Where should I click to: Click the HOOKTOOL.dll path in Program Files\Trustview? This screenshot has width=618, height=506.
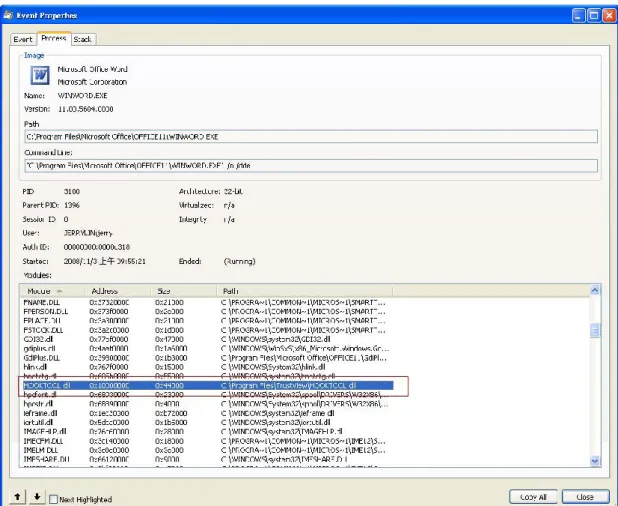click(289, 385)
